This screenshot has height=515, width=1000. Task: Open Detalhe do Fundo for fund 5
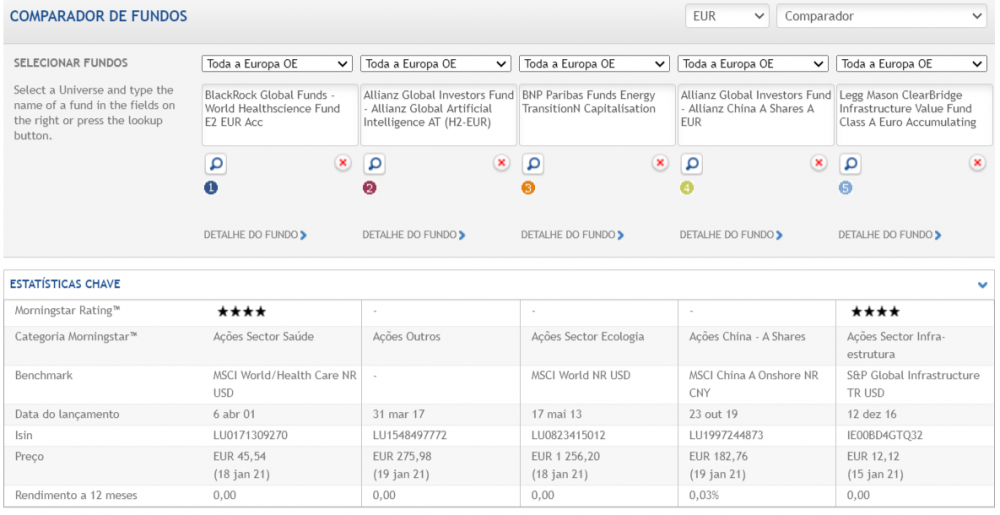click(x=889, y=235)
